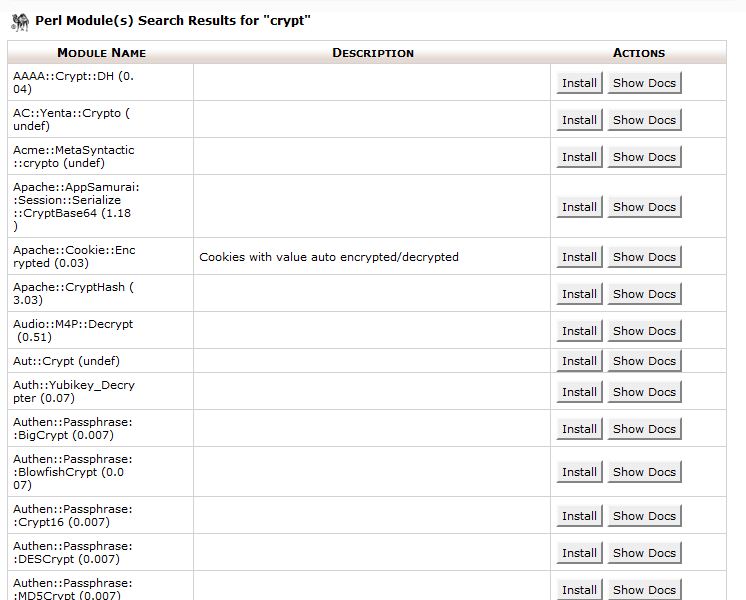746x600 pixels.
Task: Show Docs for Audio::M4P::Decrypt
Action: click(644, 331)
